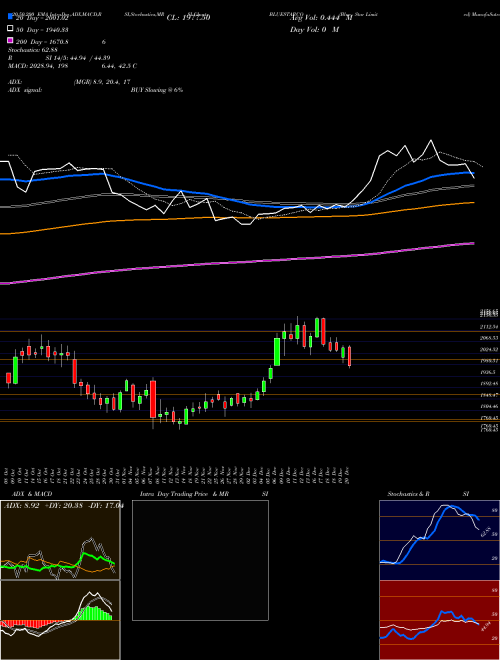Click the Day Vol: 0 M label
Image resolution: width=500 pixels, height=660 pixels.
[x=314, y=29]
